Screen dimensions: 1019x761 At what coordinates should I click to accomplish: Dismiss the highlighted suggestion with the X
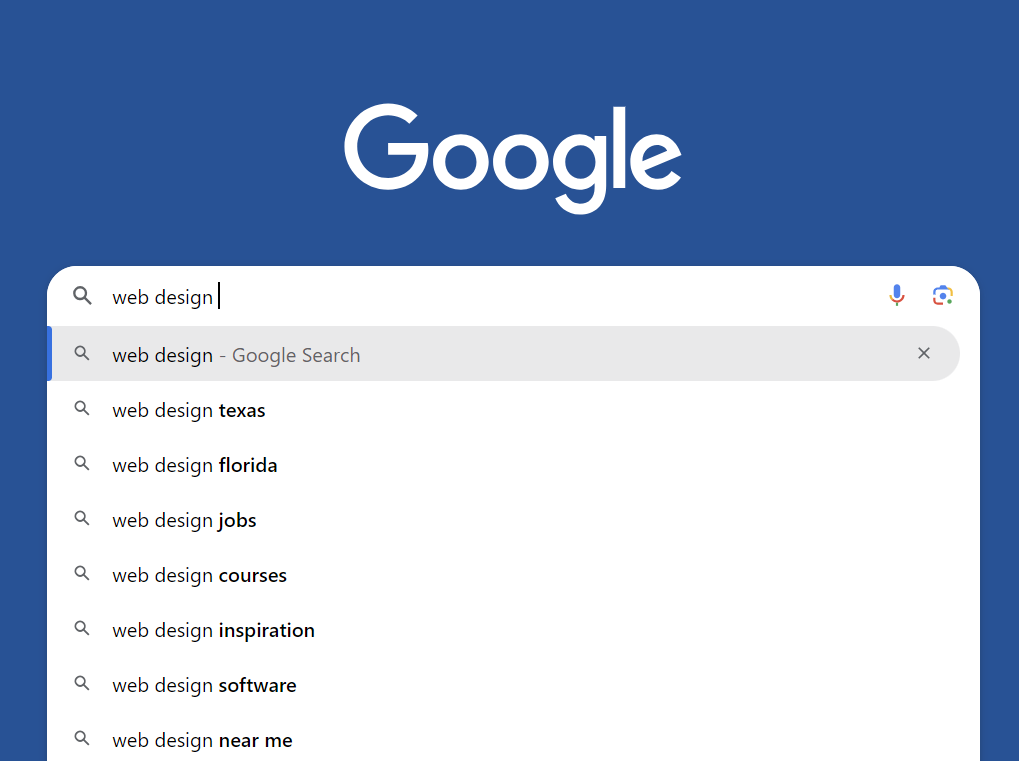click(923, 353)
